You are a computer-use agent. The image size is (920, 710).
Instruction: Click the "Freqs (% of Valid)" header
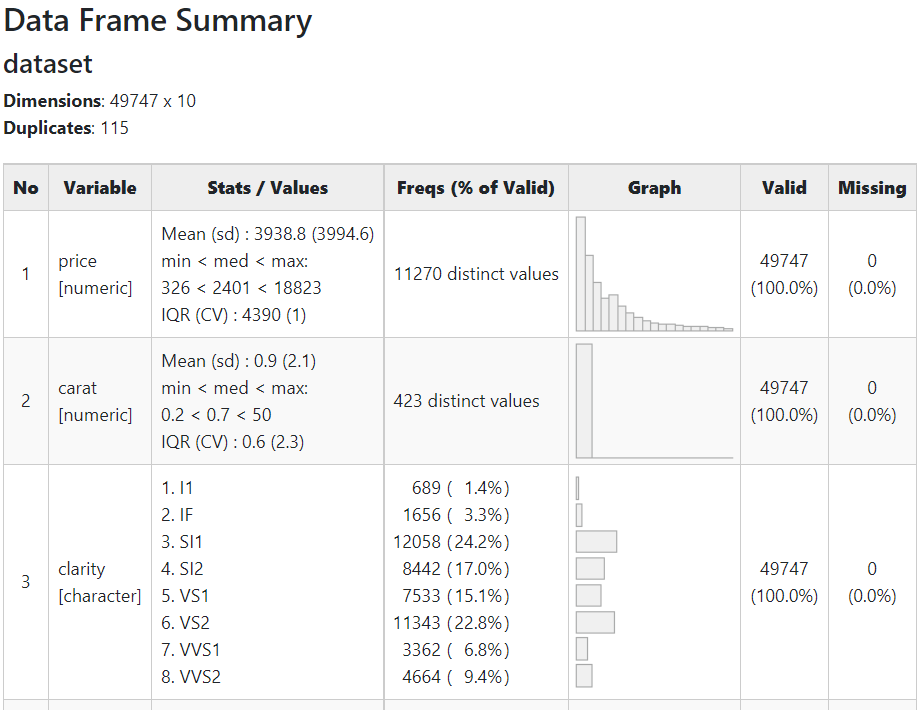coord(476,188)
